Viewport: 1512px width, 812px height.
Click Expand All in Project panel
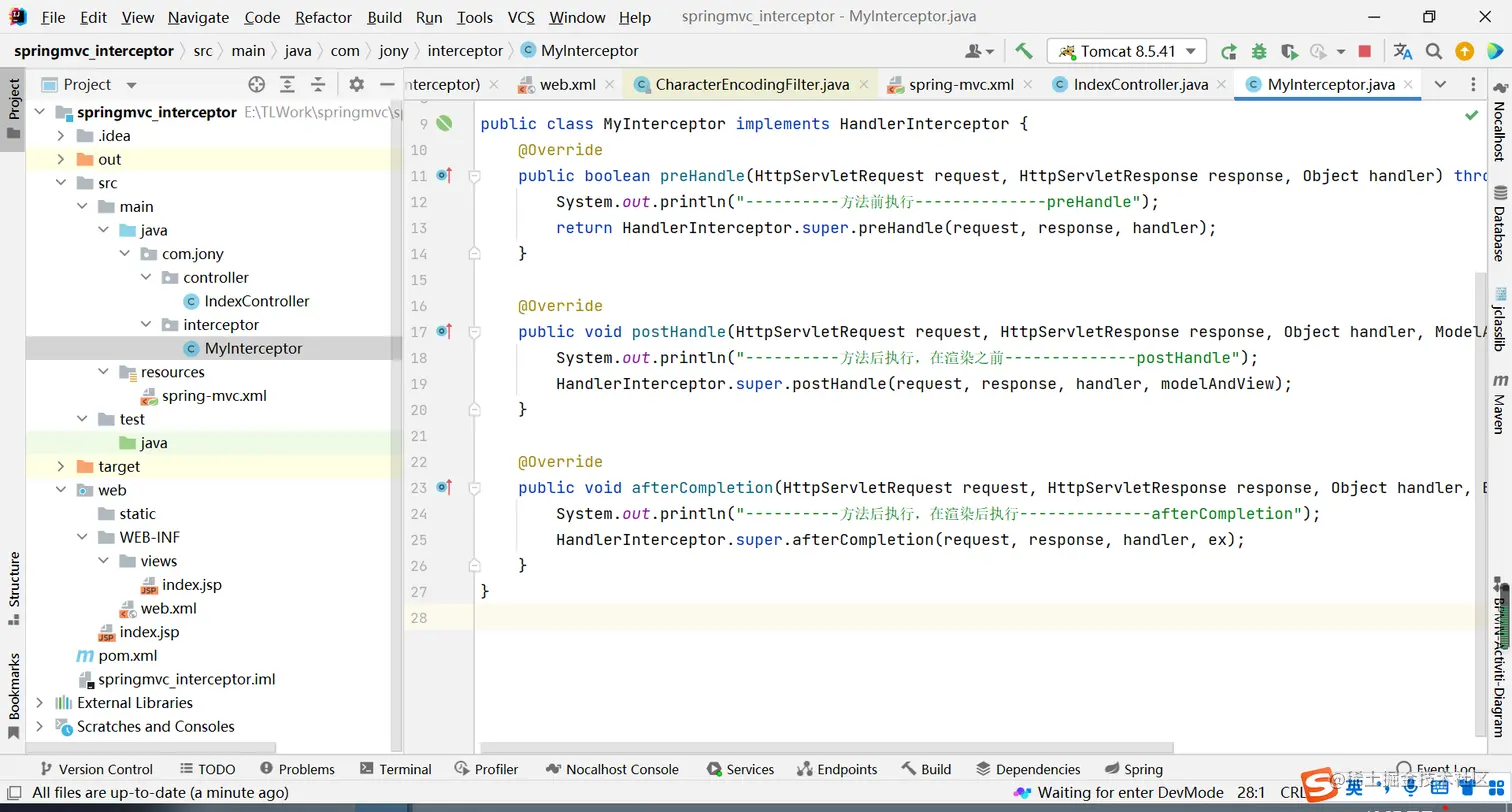click(287, 85)
